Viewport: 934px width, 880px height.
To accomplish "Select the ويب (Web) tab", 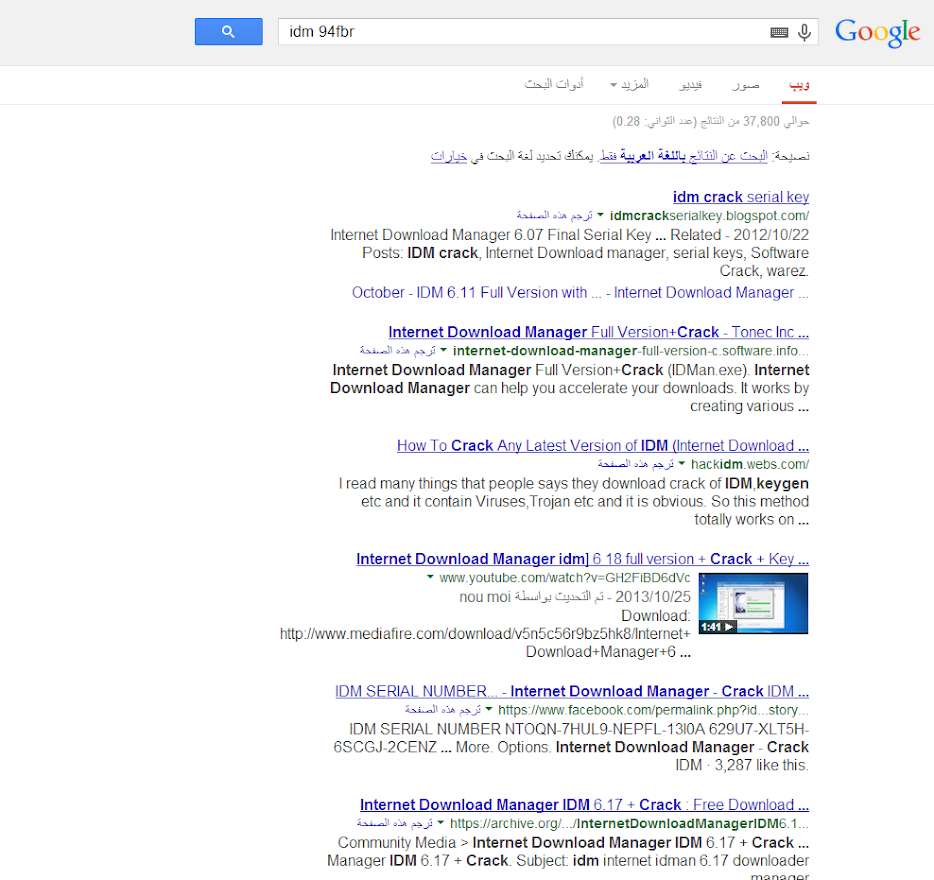I will coord(799,85).
